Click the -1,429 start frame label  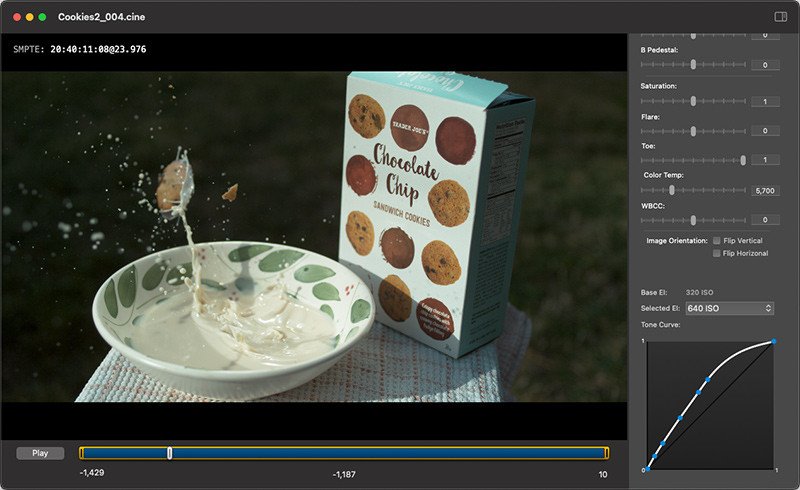[x=92, y=473]
